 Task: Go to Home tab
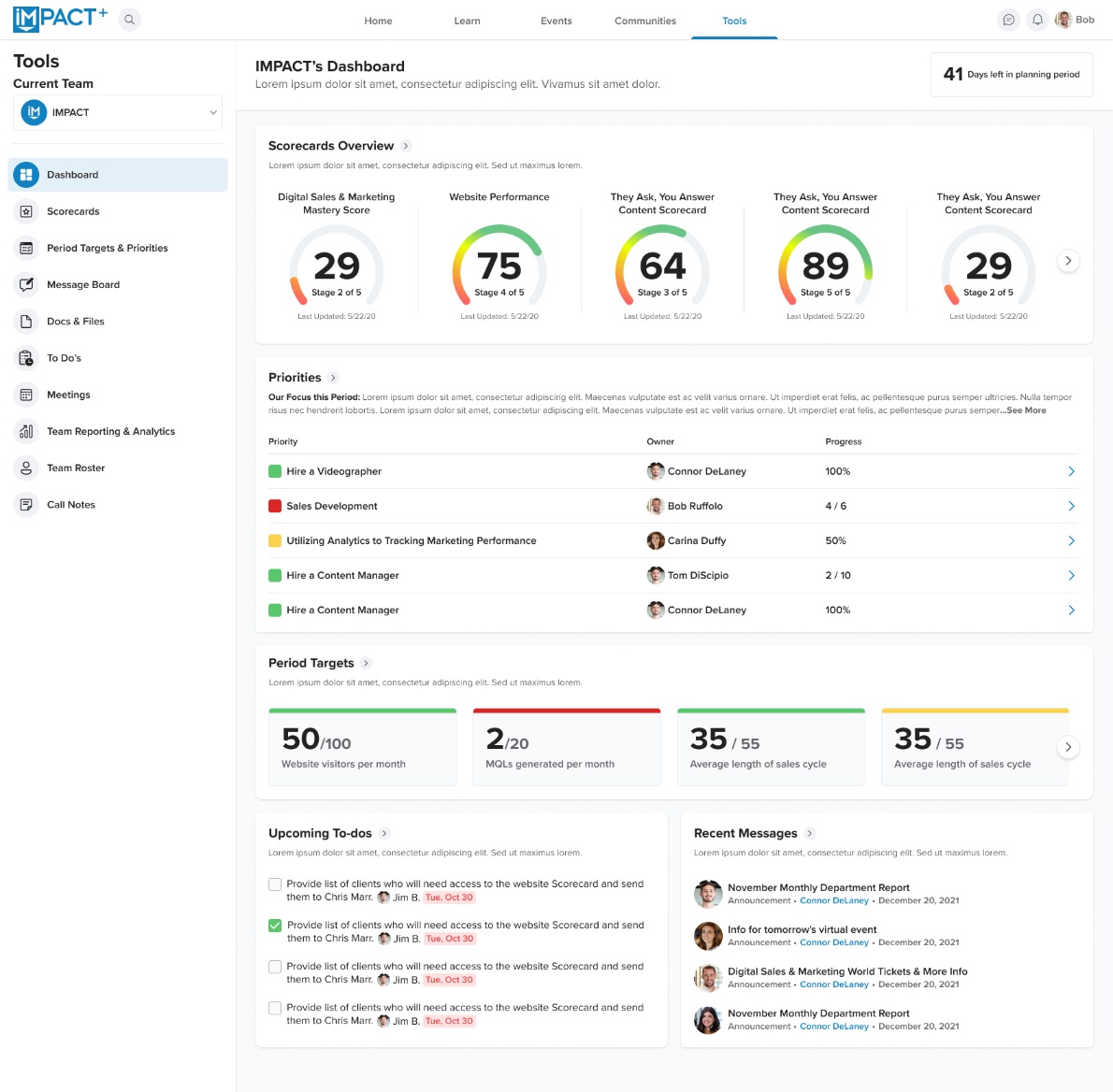[378, 21]
